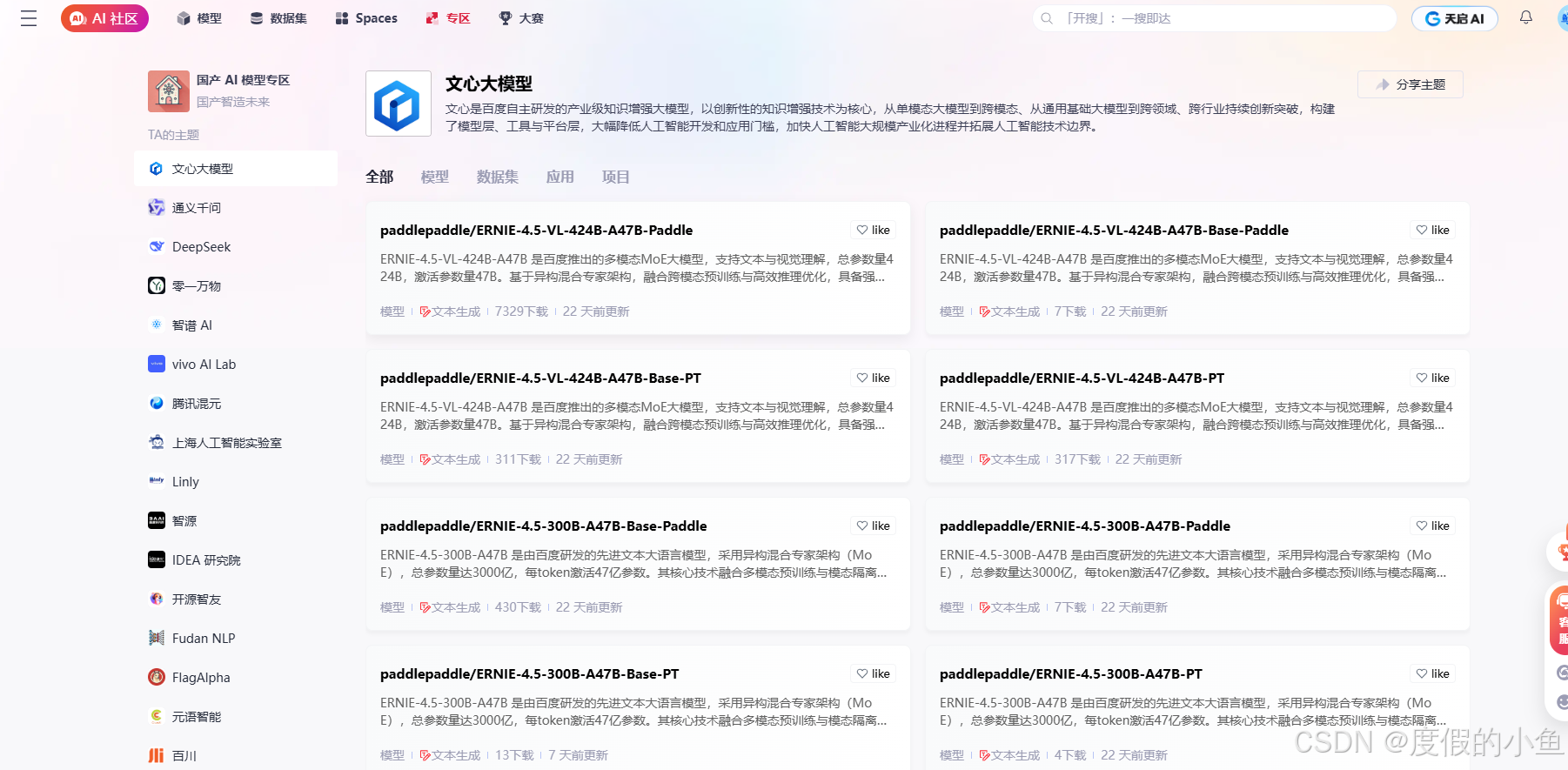Viewport: 1568px width, 770px height.
Task: Open paddlepaddle/ERNIE-4.5-300B-A47B-Base-PT title link
Action: point(530,674)
